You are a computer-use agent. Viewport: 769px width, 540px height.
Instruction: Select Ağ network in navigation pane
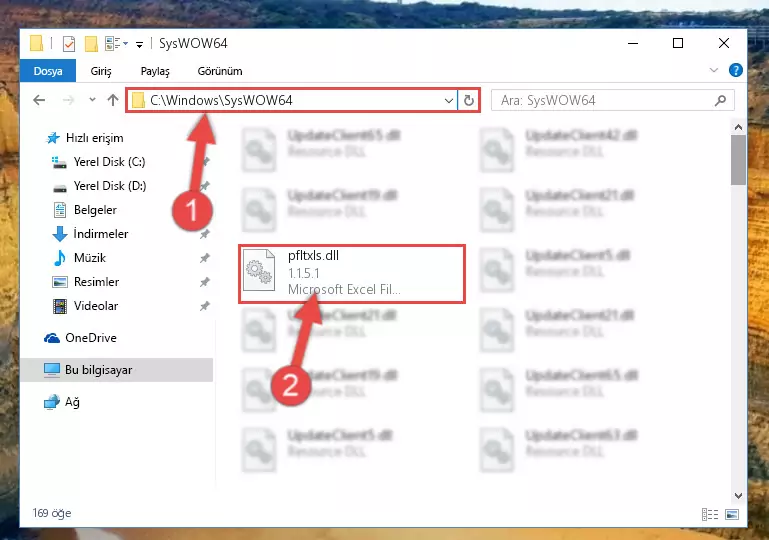[72, 402]
